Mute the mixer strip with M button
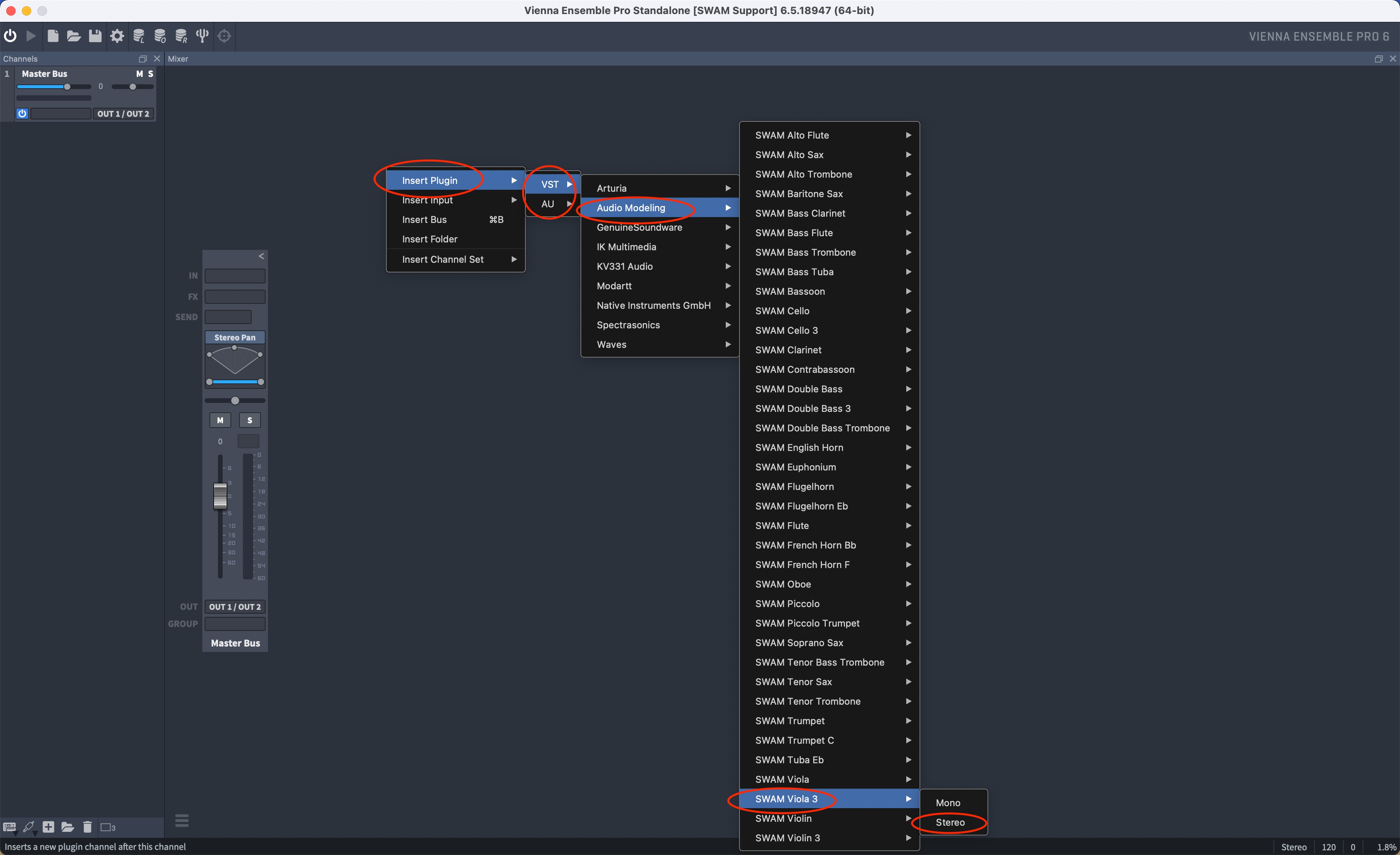Image resolution: width=1400 pixels, height=855 pixels. (x=220, y=420)
